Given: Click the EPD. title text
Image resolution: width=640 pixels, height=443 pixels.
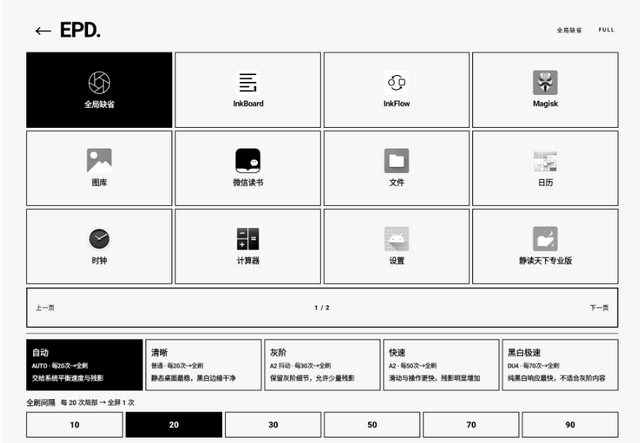Looking at the screenshot, I should tap(80, 30).
